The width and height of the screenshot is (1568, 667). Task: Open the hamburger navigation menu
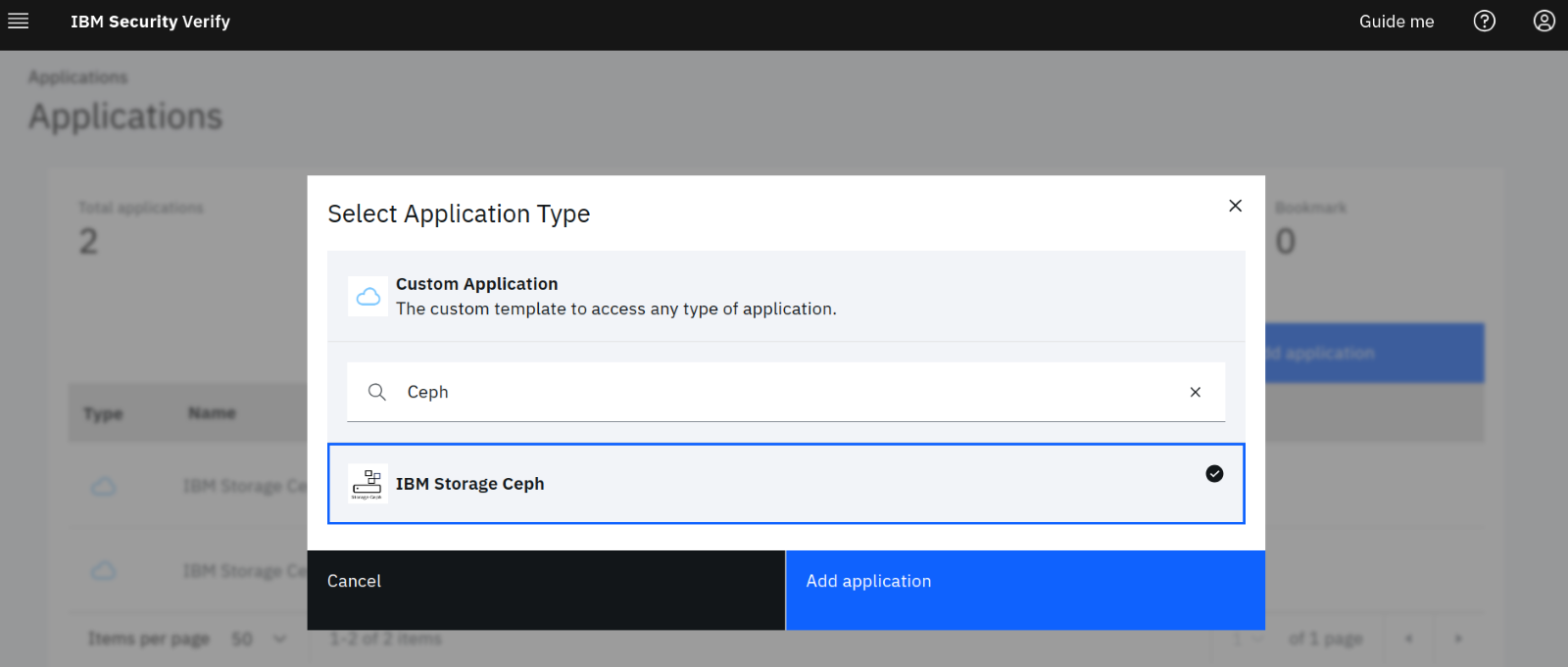point(18,21)
